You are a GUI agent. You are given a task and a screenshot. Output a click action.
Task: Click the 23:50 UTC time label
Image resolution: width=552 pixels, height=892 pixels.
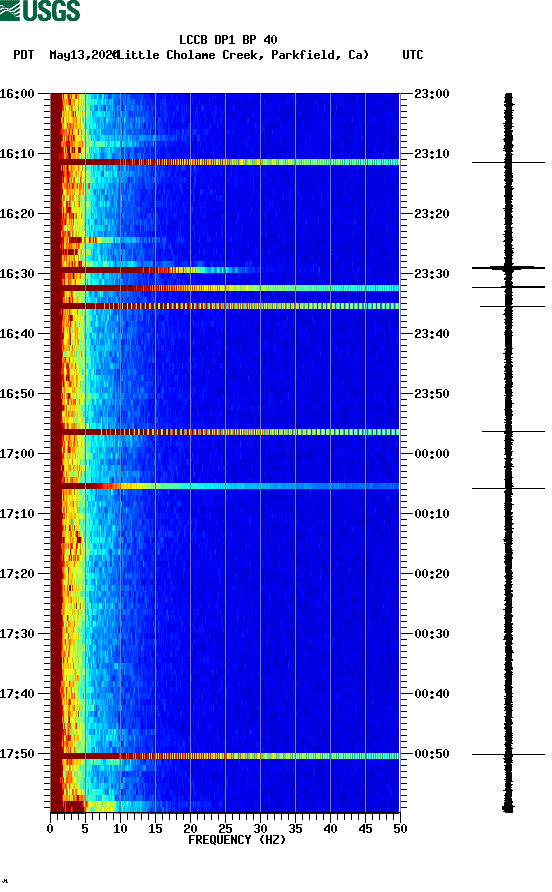pos(432,394)
